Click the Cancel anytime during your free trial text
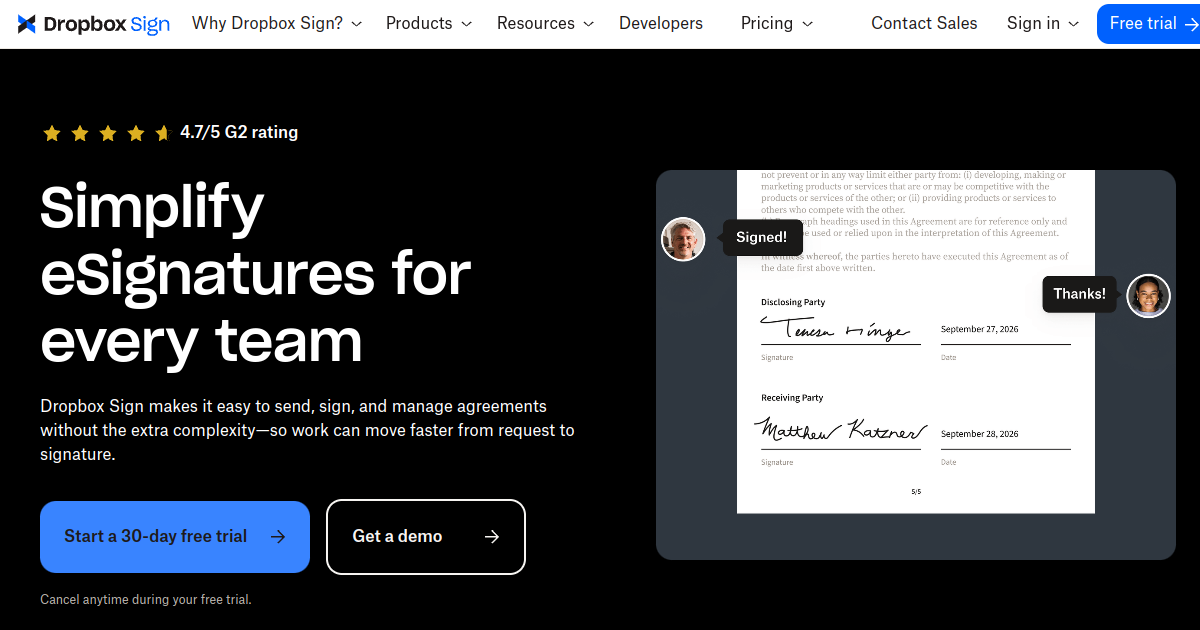Screen dimensions: 1200x630 click(x=146, y=600)
